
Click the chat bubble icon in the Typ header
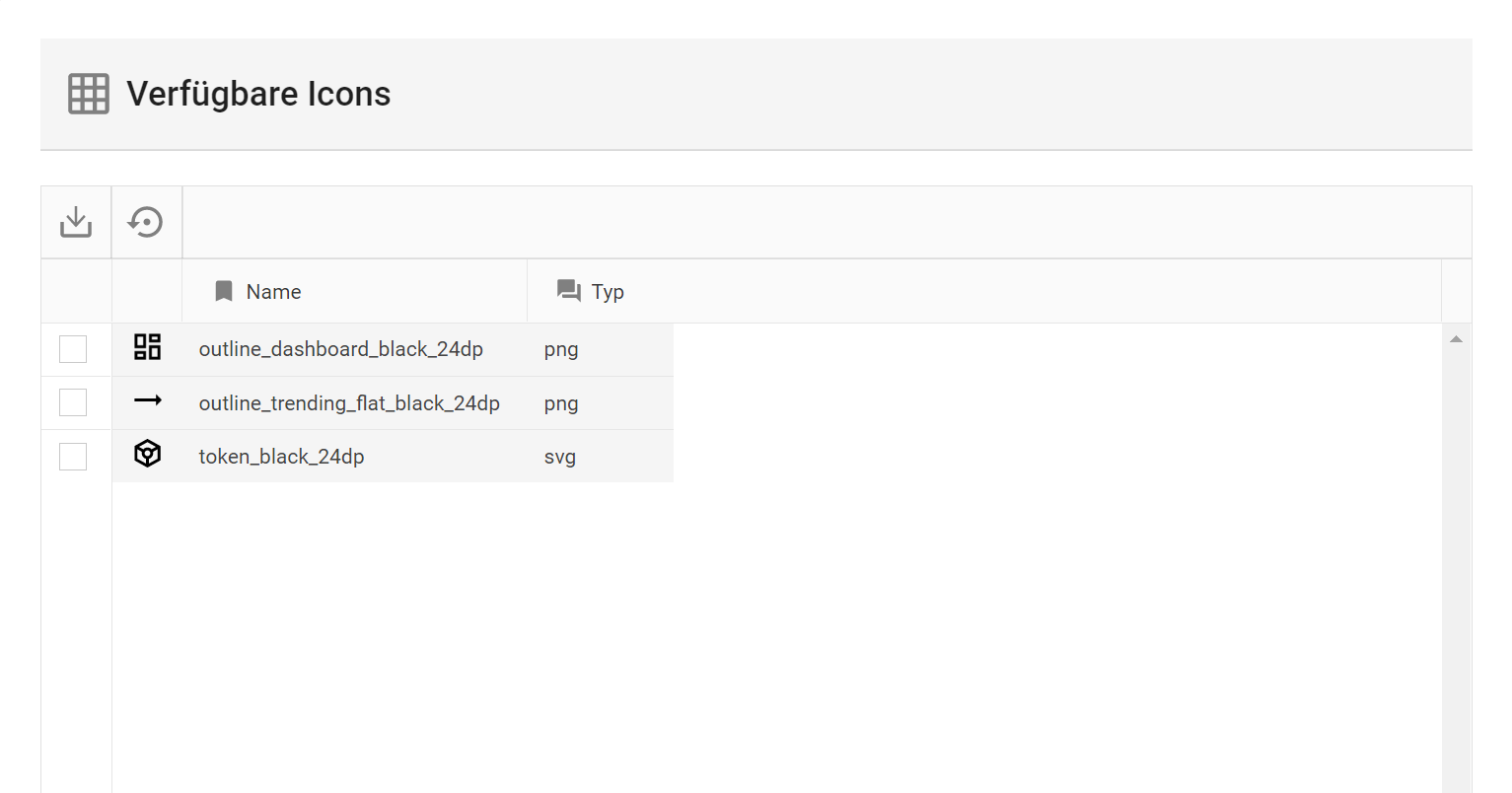coord(568,290)
